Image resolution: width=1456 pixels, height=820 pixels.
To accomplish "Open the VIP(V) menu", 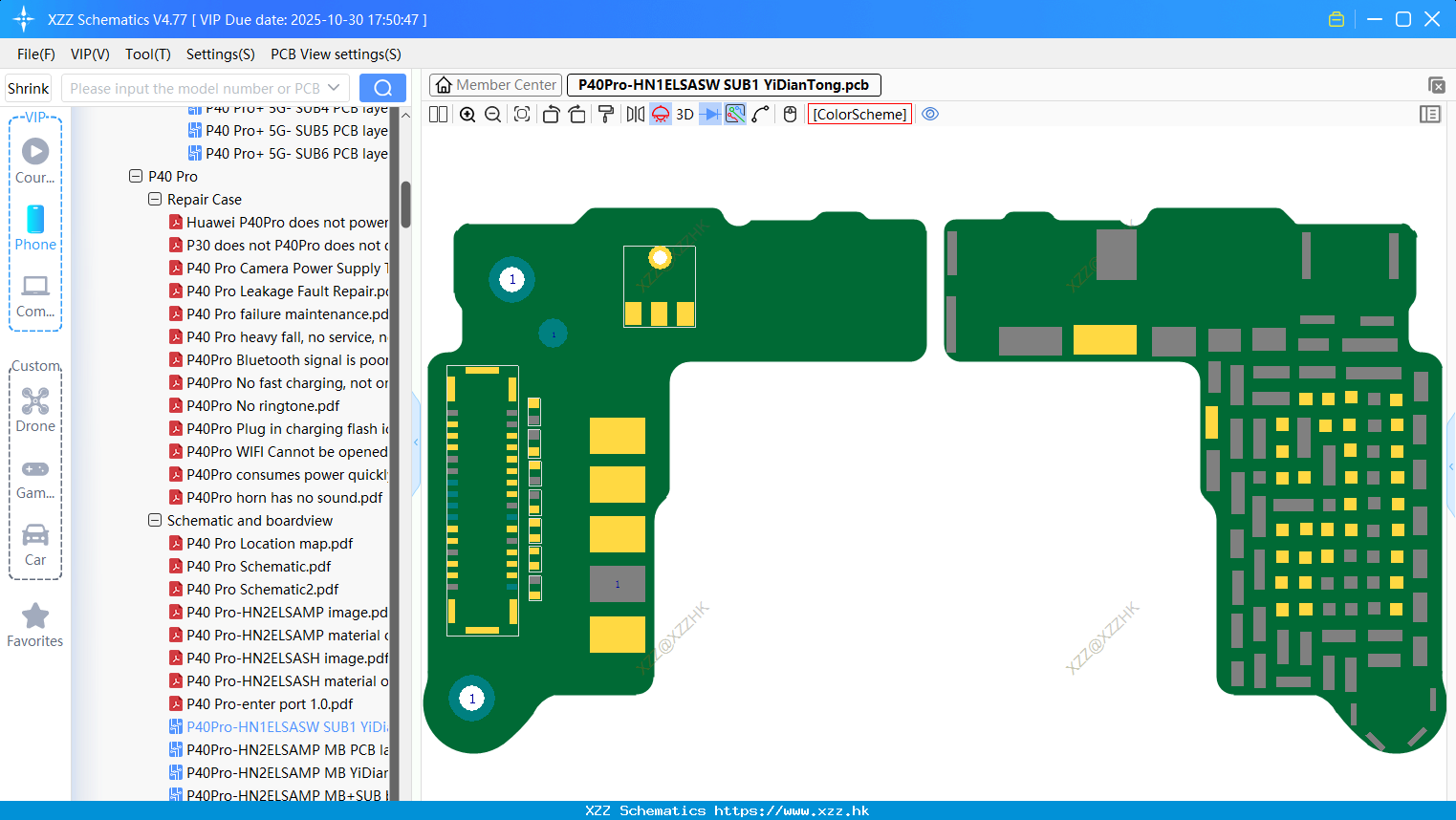I will [90, 54].
